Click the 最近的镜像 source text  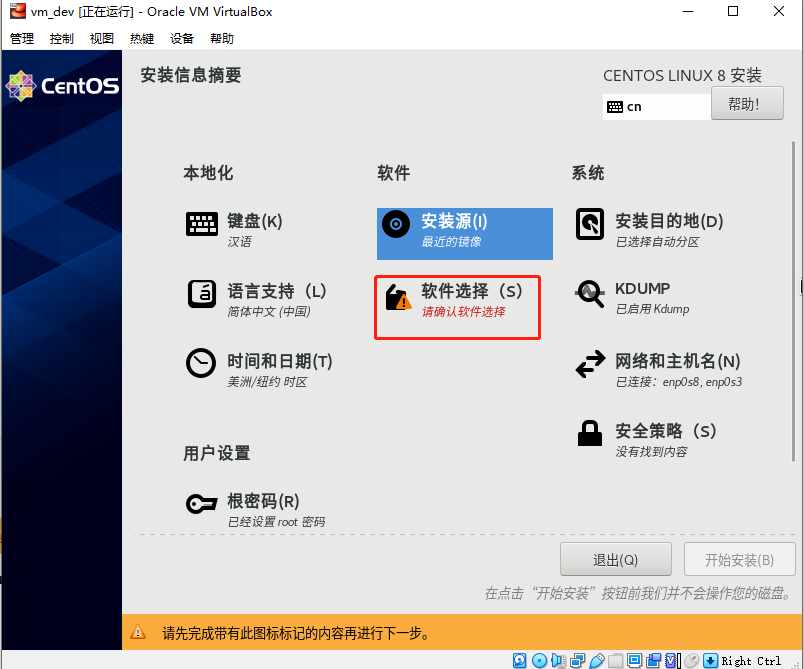point(451,241)
